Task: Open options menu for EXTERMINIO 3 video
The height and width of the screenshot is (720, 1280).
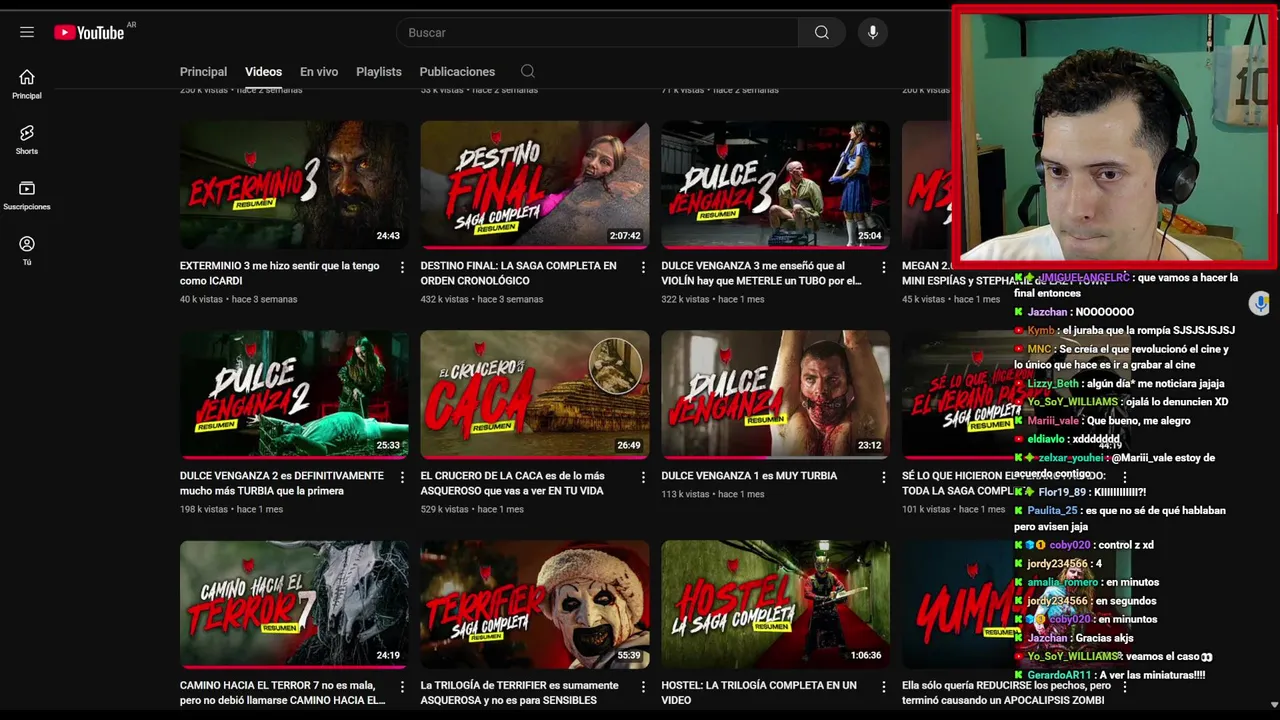Action: [402, 267]
